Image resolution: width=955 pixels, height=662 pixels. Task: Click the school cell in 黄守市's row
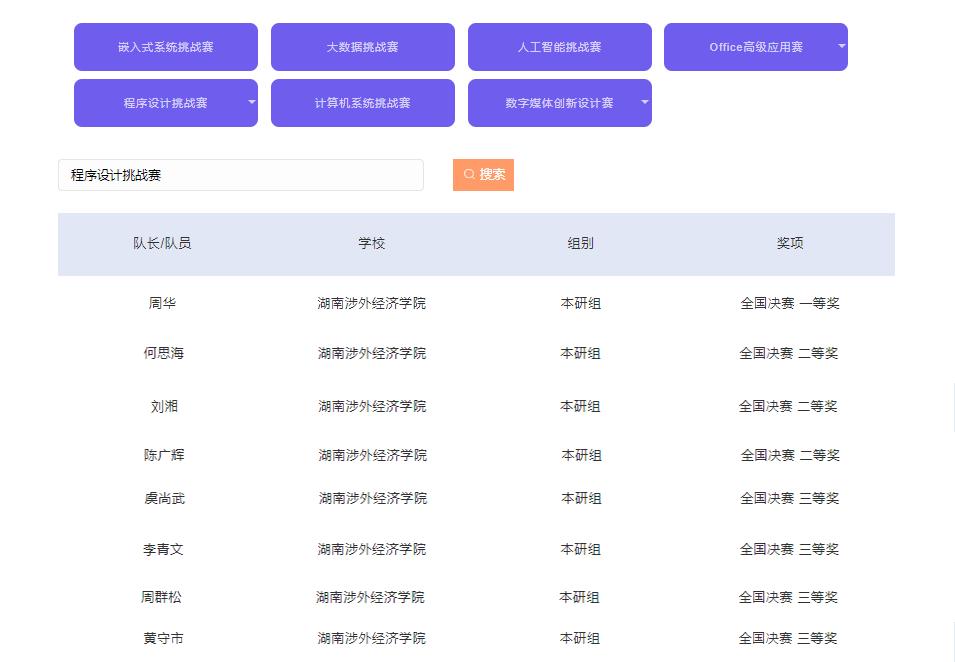tap(372, 638)
